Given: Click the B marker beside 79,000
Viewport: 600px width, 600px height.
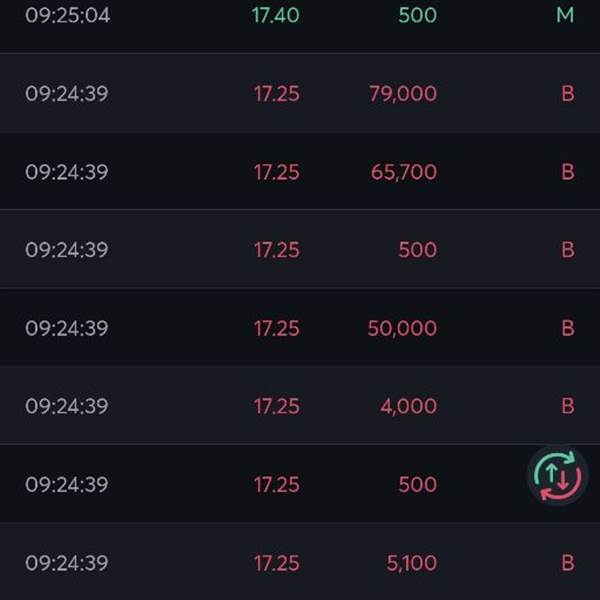Looking at the screenshot, I should [568, 93].
